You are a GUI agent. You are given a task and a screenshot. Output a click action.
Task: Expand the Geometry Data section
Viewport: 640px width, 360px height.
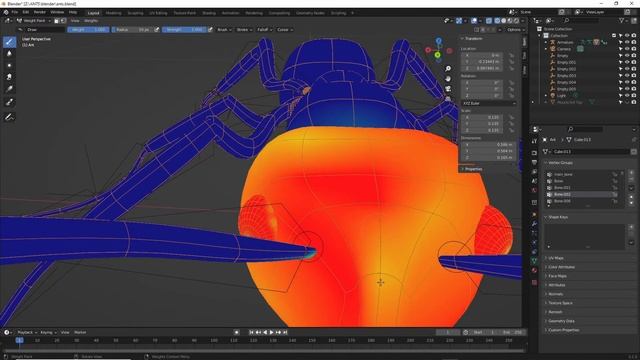coord(562,321)
